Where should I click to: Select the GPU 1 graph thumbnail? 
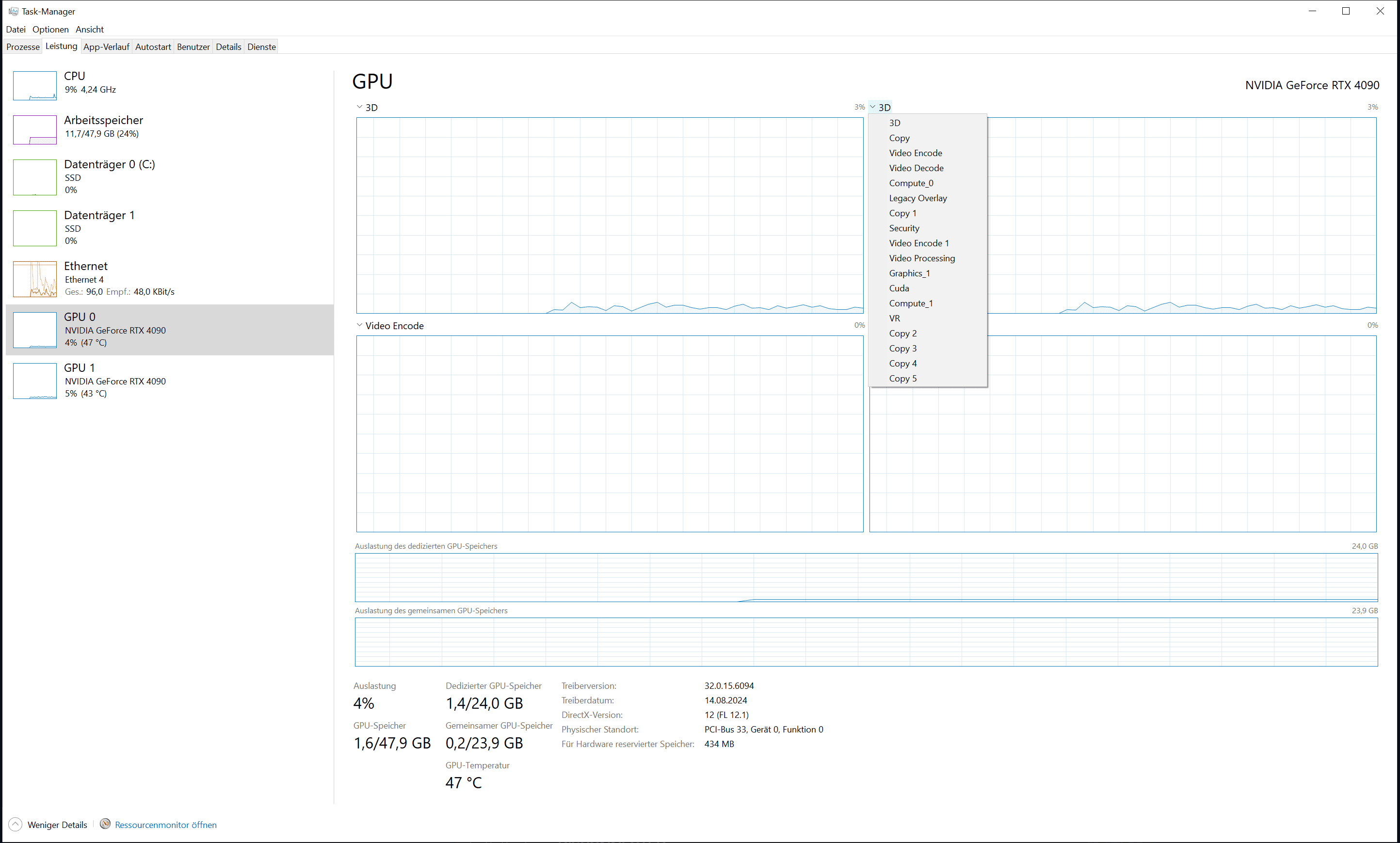(34, 381)
